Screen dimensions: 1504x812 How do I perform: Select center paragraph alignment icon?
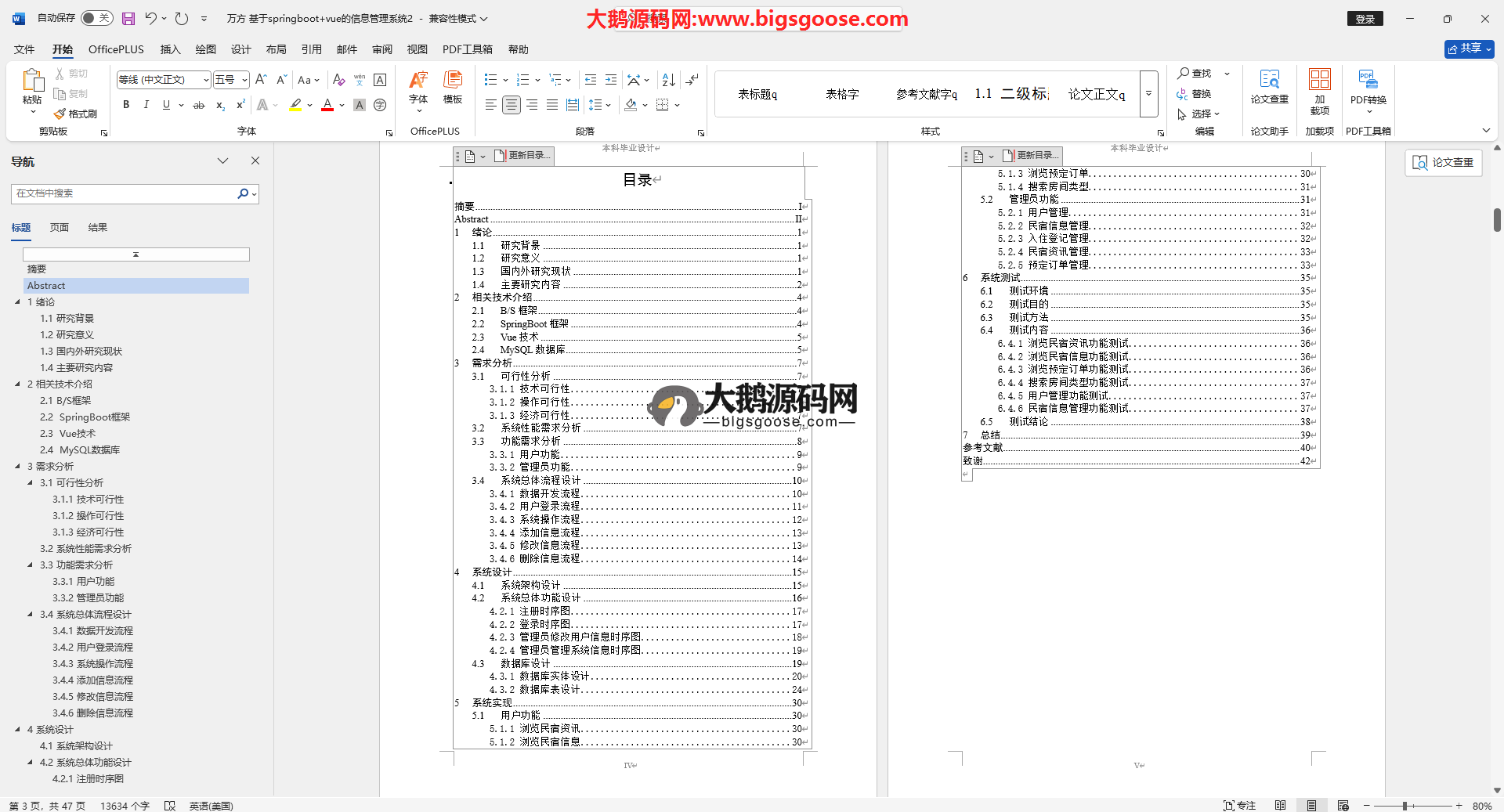(511, 105)
